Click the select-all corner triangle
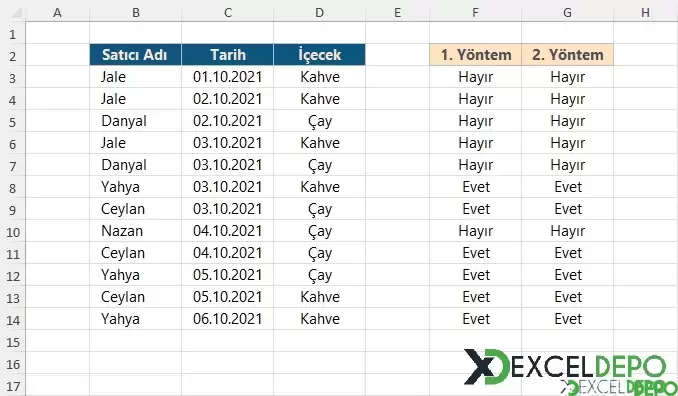678x396 pixels. click(x=16, y=13)
